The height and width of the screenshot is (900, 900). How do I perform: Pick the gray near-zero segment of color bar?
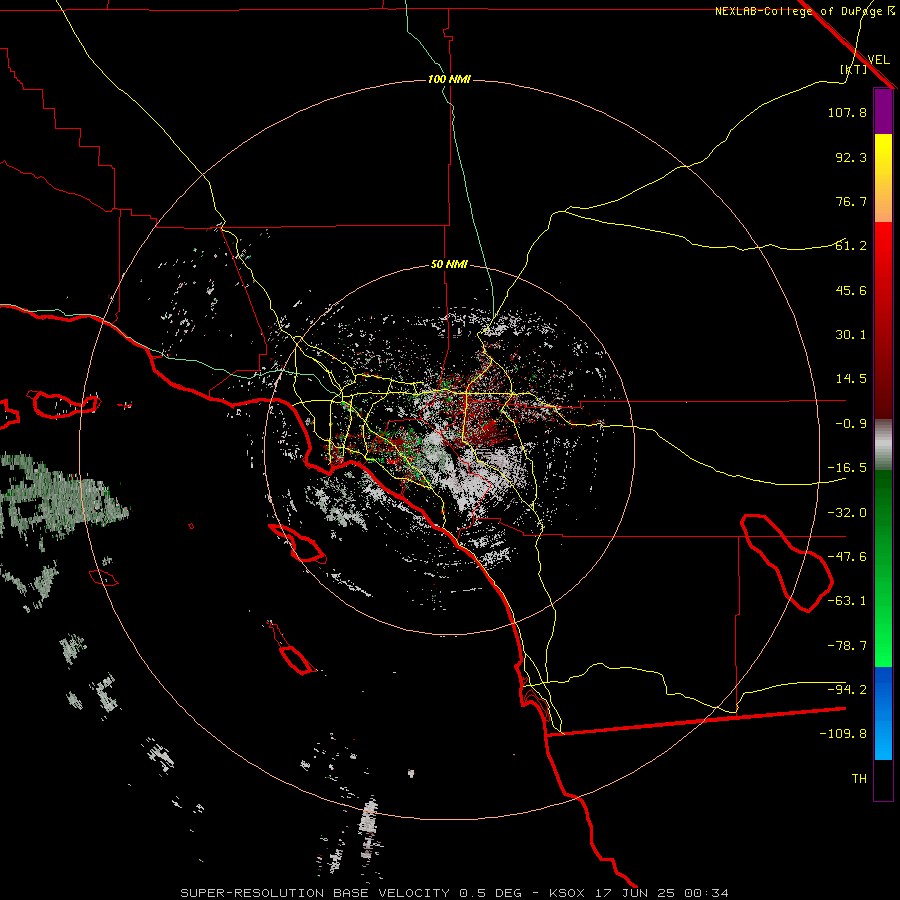click(883, 444)
